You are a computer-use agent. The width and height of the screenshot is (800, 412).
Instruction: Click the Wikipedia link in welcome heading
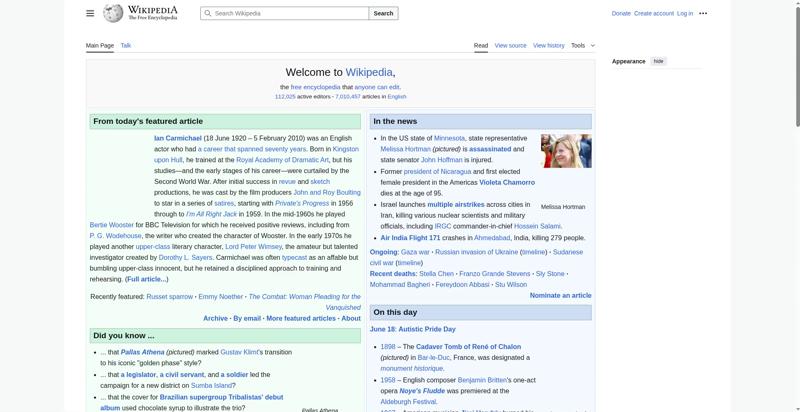(369, 72)
